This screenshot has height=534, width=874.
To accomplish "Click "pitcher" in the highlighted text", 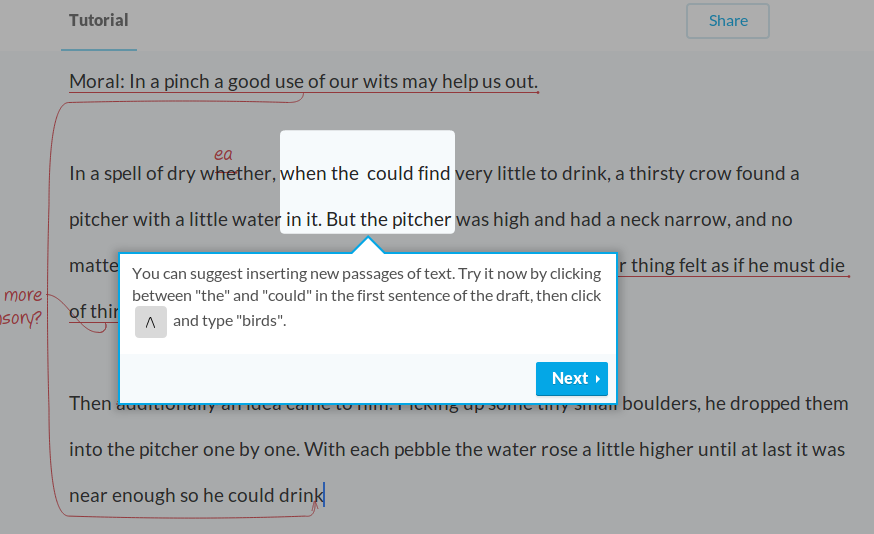I will click(x=421, y=220).
